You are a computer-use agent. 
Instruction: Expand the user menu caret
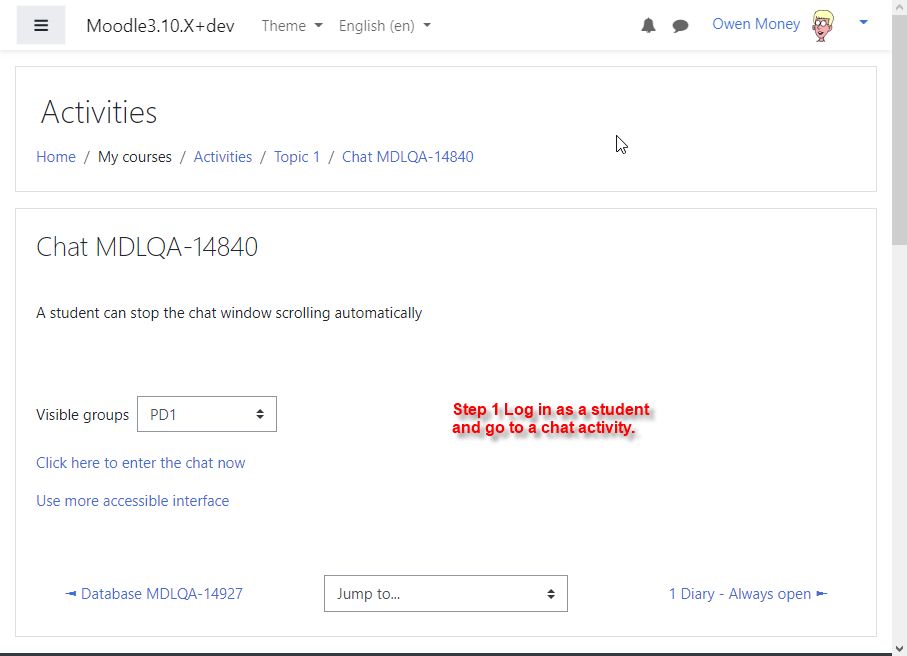click(864, 22)
